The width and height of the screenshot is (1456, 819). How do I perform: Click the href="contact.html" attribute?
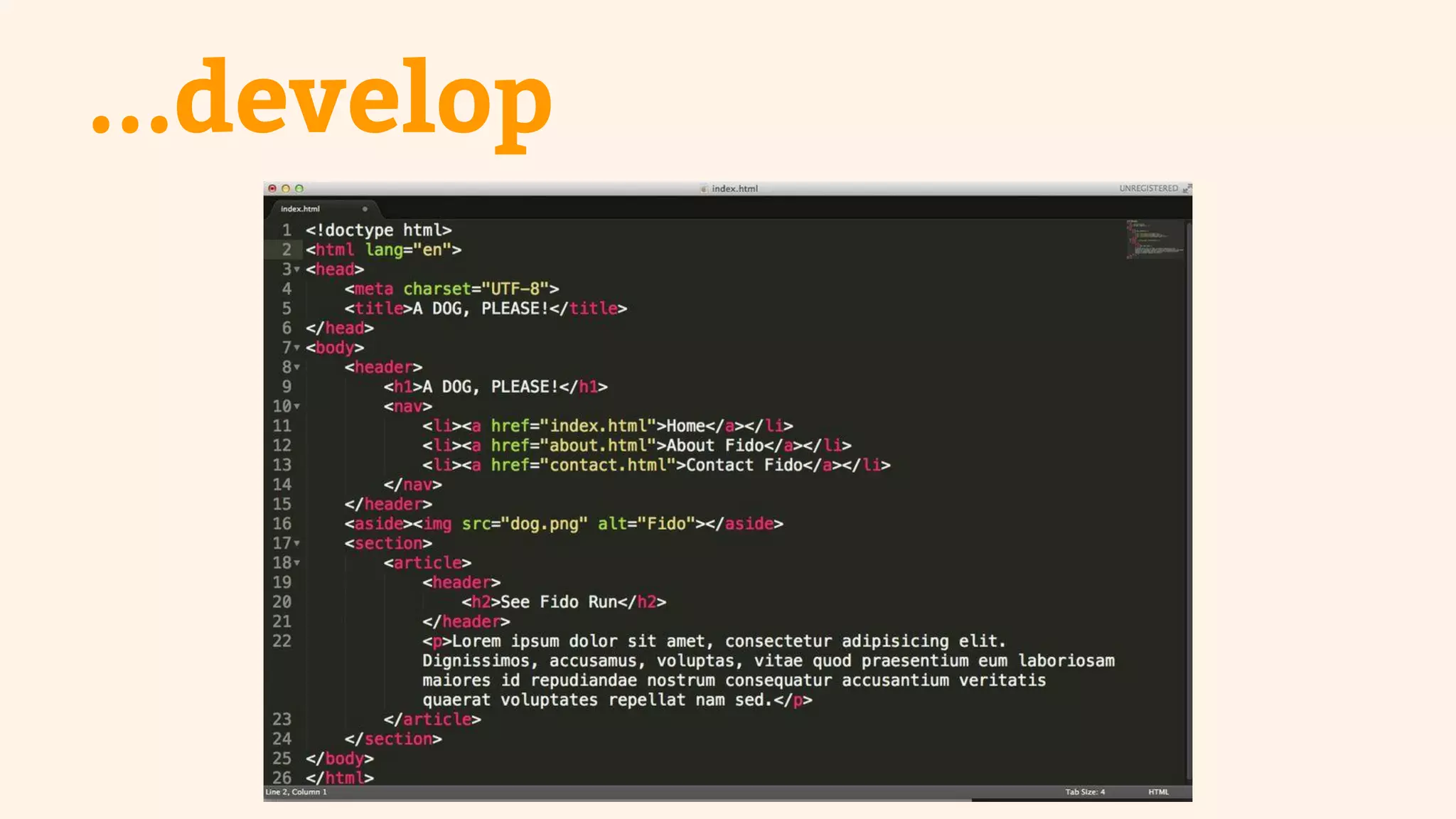coord(583,465)
